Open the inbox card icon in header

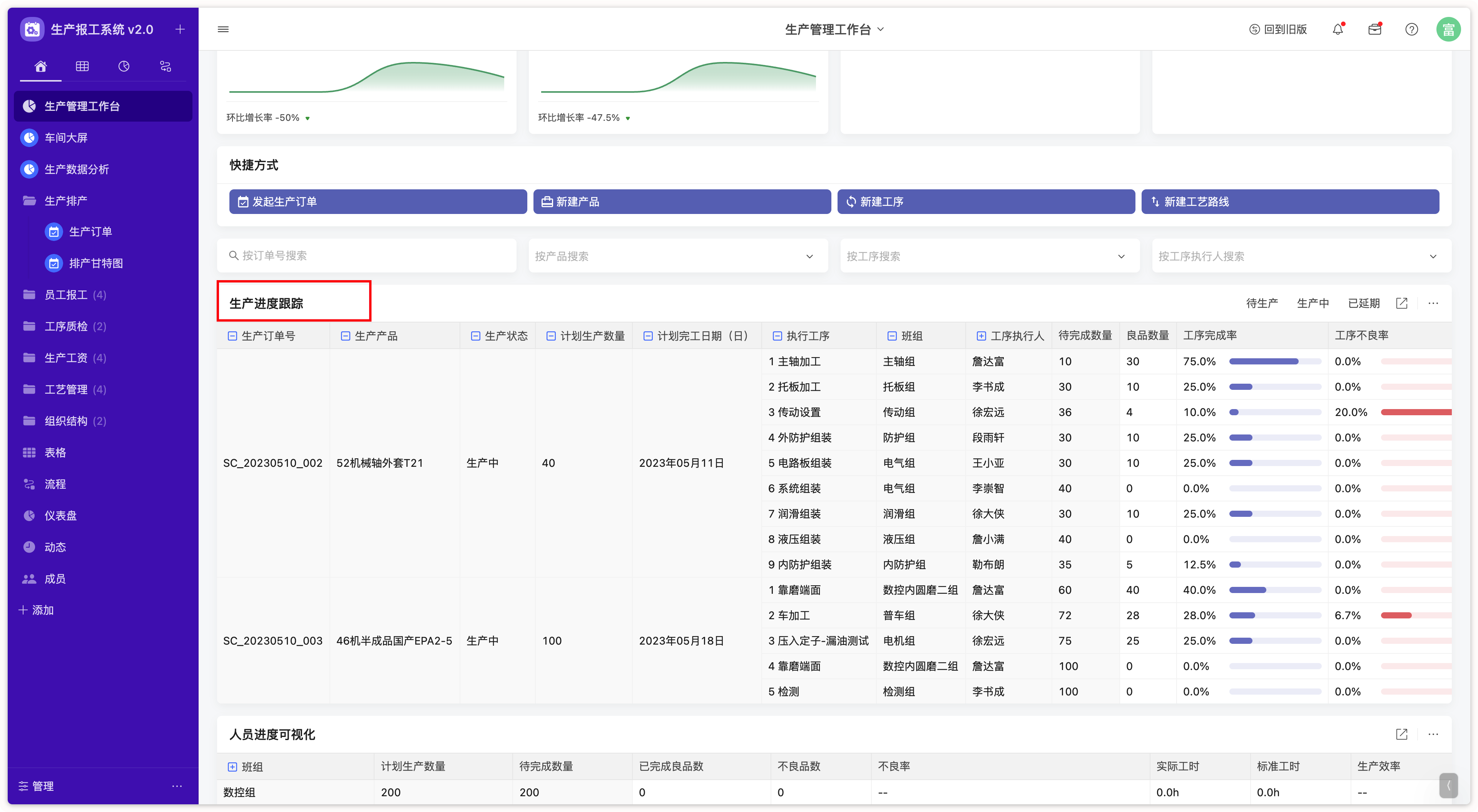coord(1375,29)
